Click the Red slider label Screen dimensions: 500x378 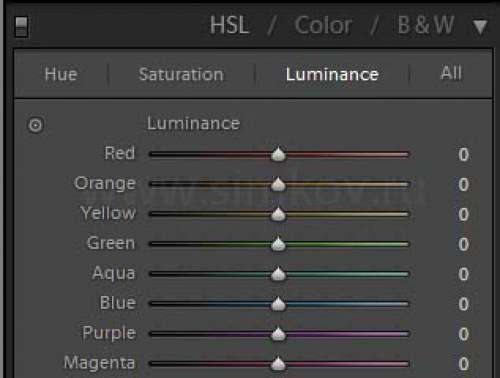120,153
